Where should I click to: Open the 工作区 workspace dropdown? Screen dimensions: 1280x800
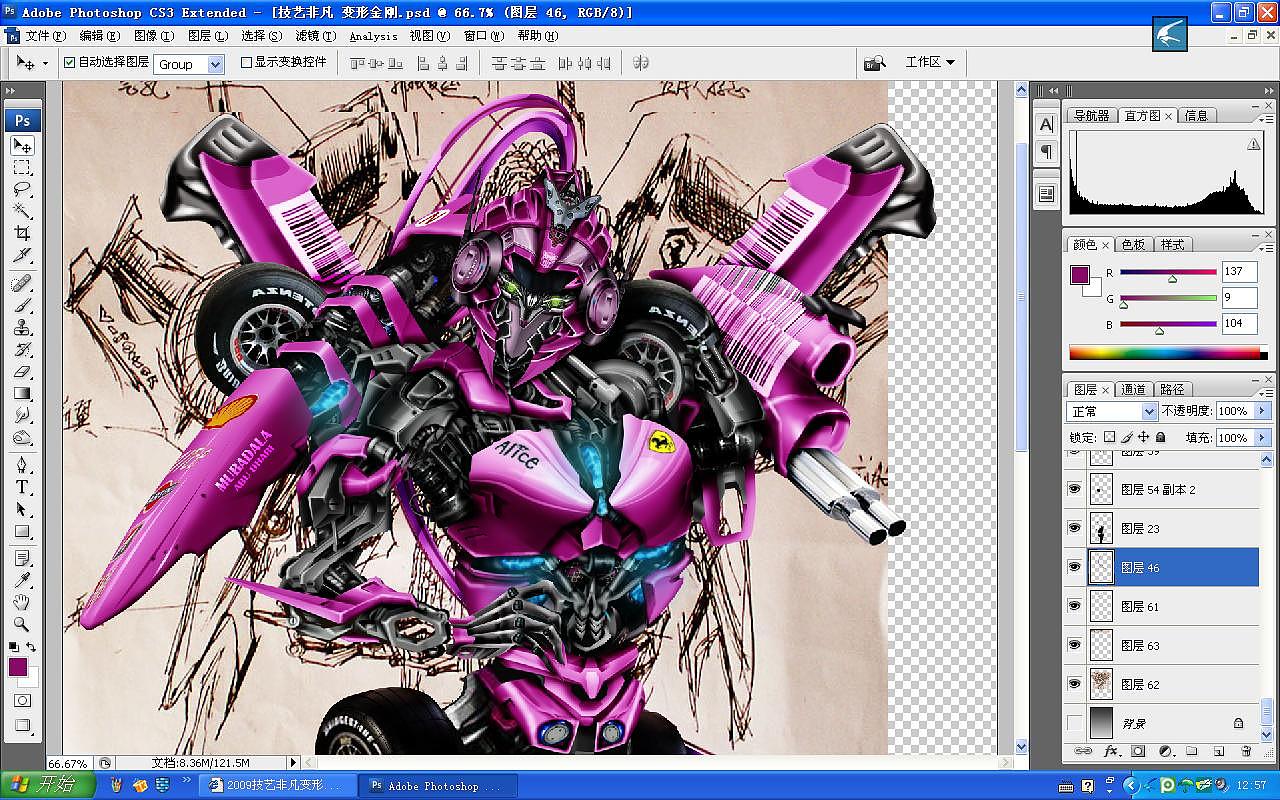pyautogui.click(x=930, y=62)
